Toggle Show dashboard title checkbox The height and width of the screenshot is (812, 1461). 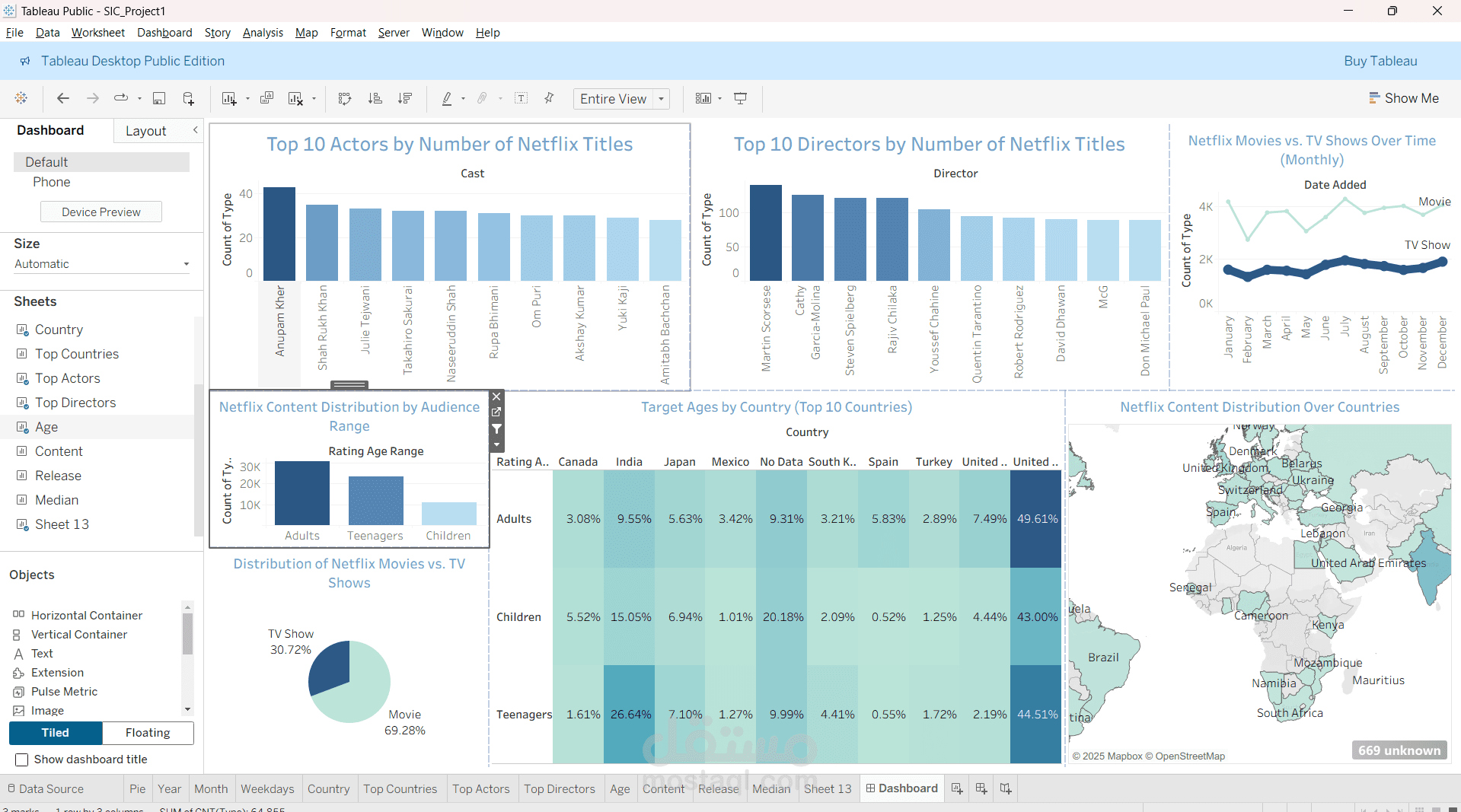(22, 759)
